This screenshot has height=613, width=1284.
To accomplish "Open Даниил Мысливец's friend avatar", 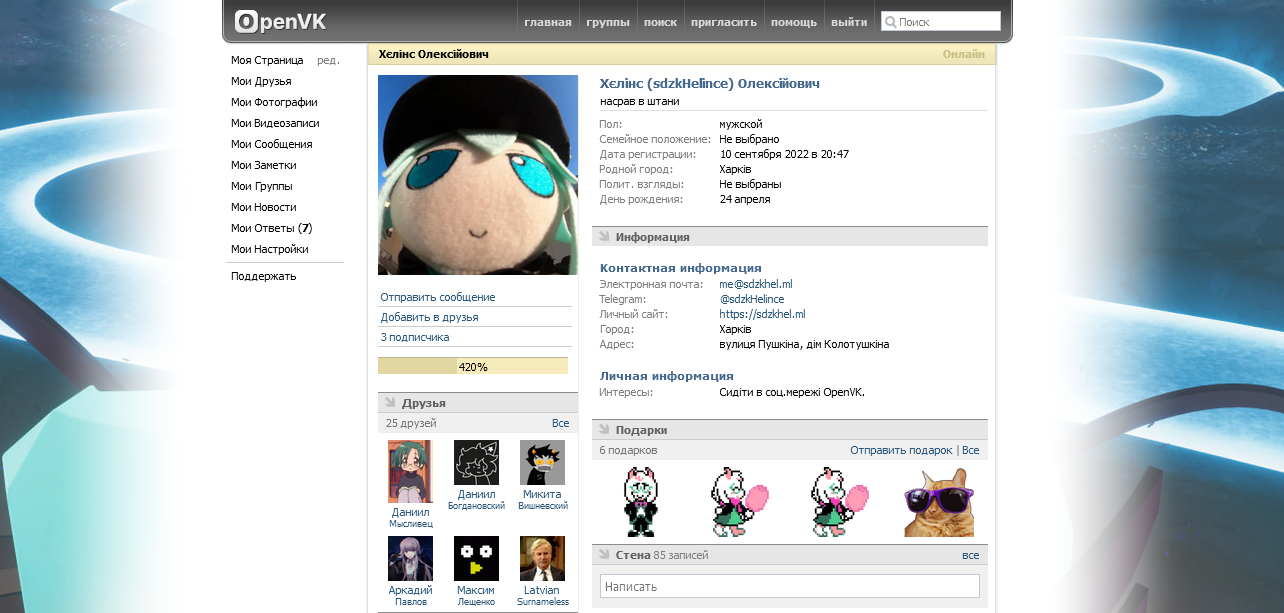I will coord(410,471).
